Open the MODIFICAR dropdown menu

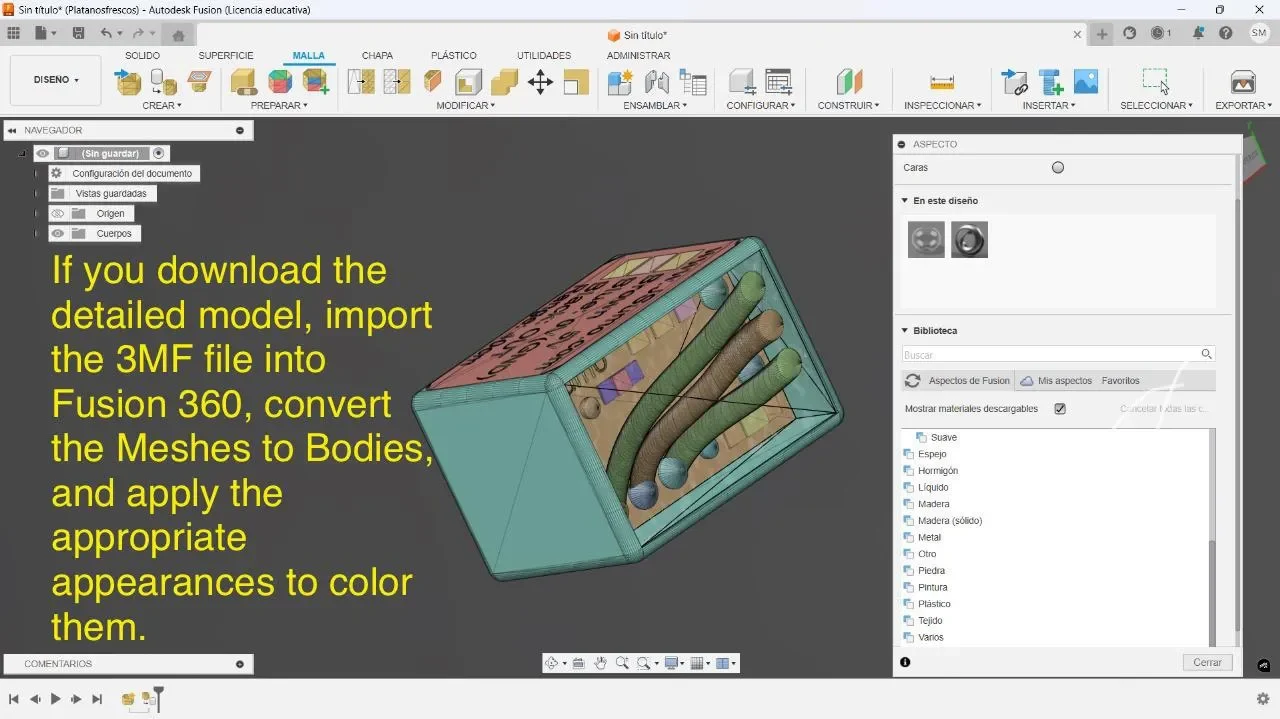466,105
